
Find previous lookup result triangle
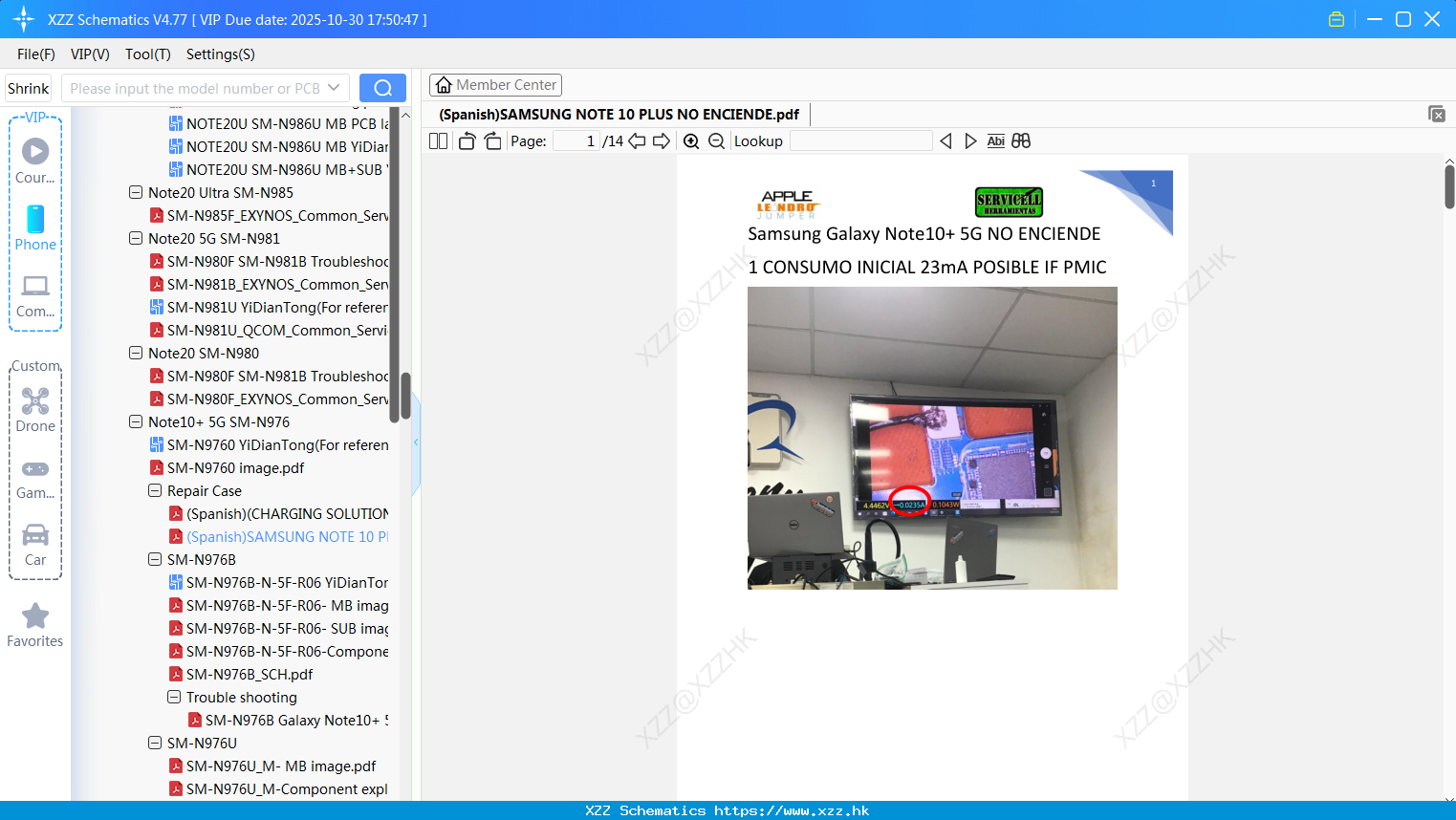click(x=945, y=140)
